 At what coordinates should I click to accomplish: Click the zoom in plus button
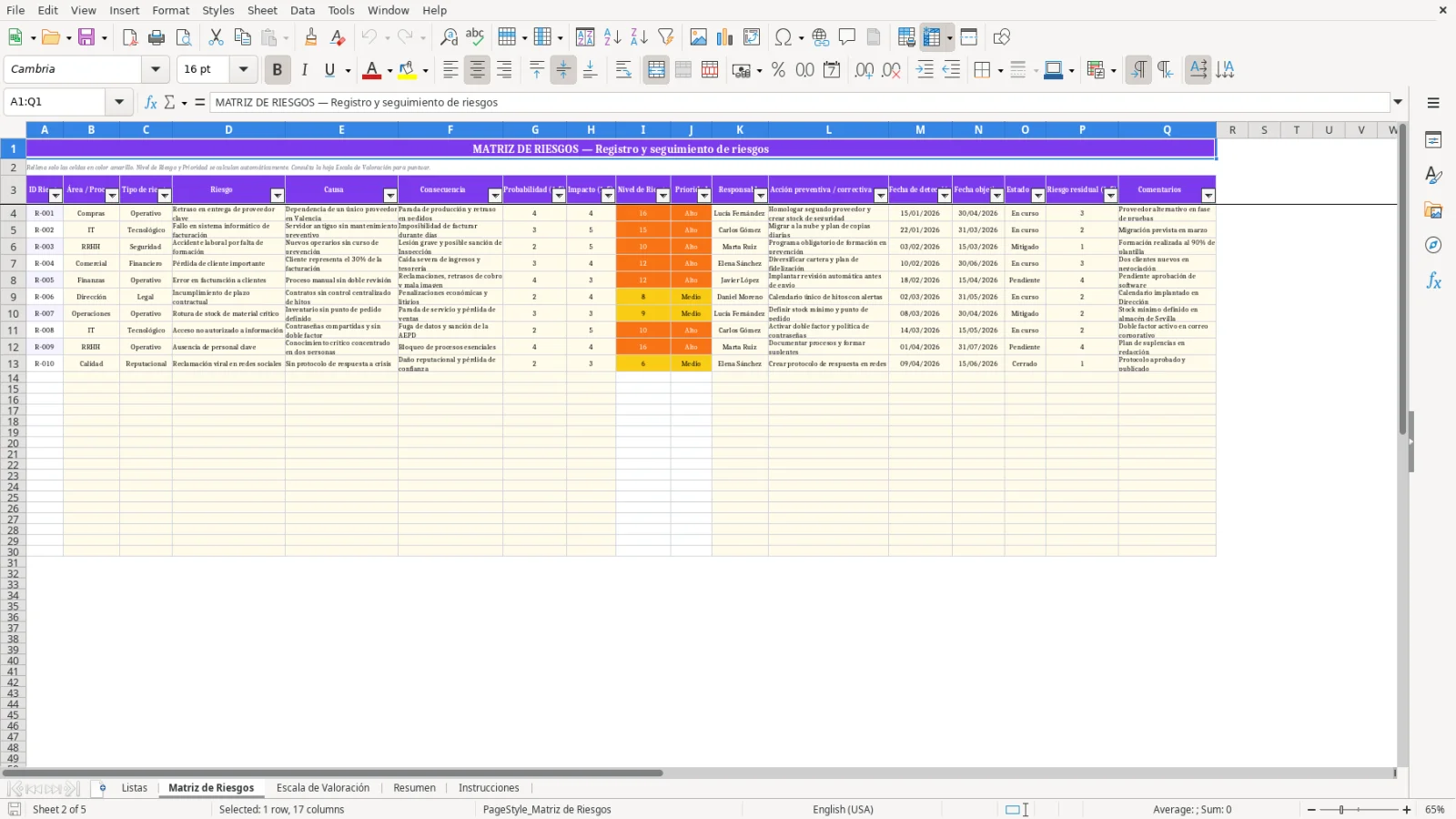tap(1407, 810)
